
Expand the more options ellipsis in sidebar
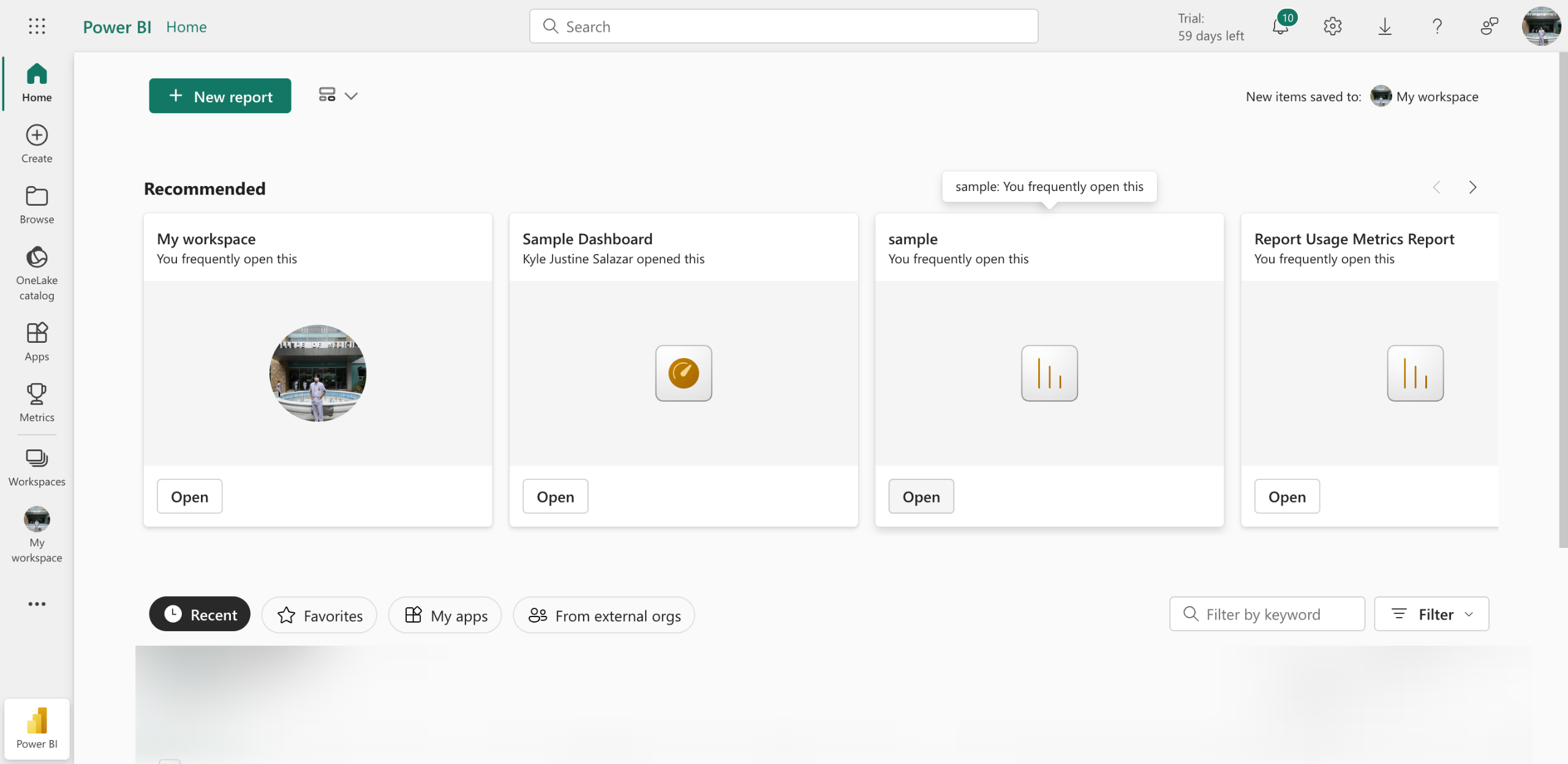tap(37, 604)
